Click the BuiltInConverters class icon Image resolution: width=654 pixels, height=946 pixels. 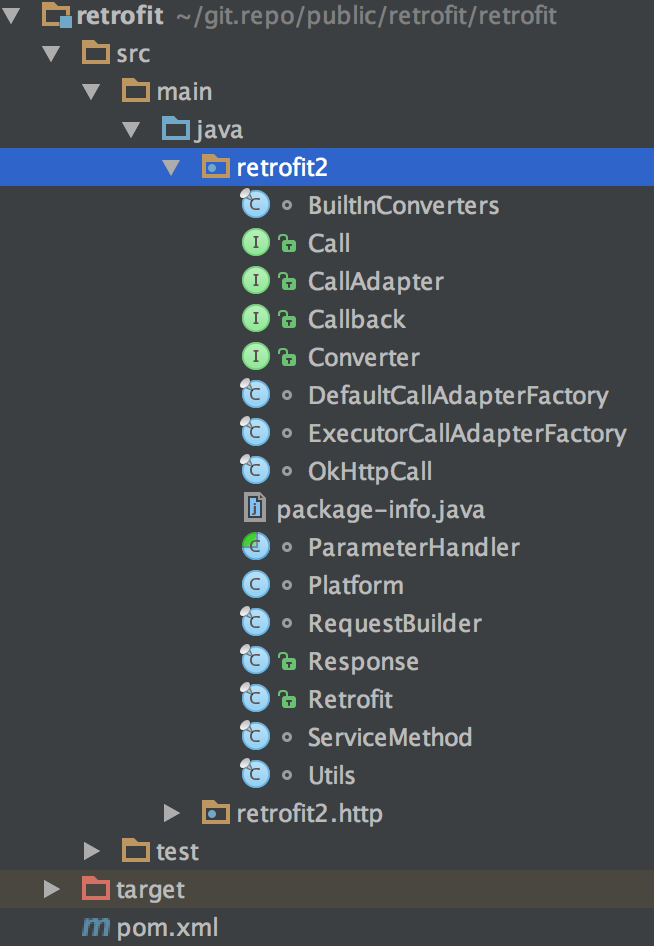click(256, 206)
